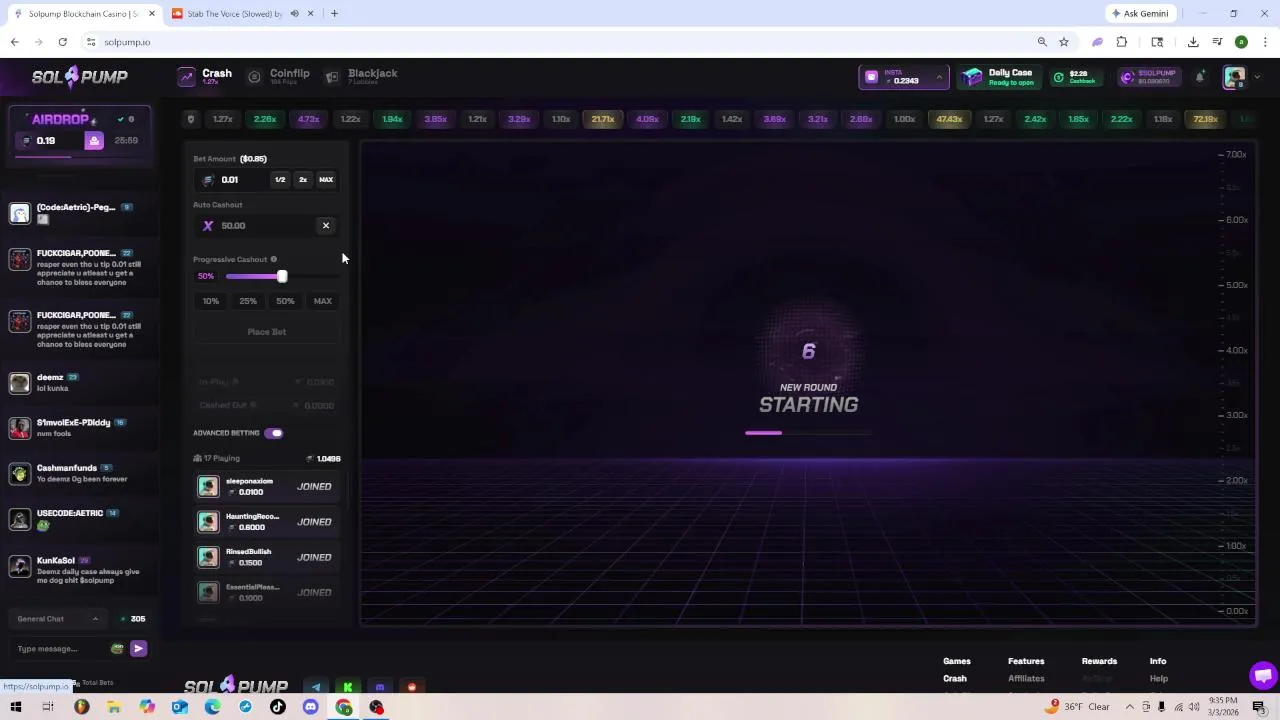The height and width of the screenshot is (720, 1280).
Task: Click the Place Bet button
Action: pos(267,332)
